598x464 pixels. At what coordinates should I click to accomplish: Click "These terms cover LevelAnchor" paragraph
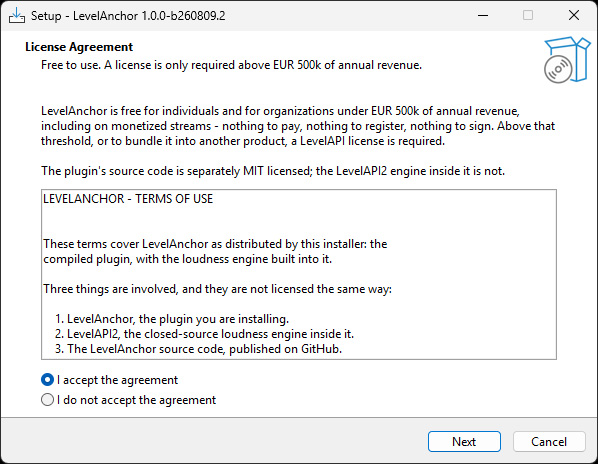[x=215, y=251]
